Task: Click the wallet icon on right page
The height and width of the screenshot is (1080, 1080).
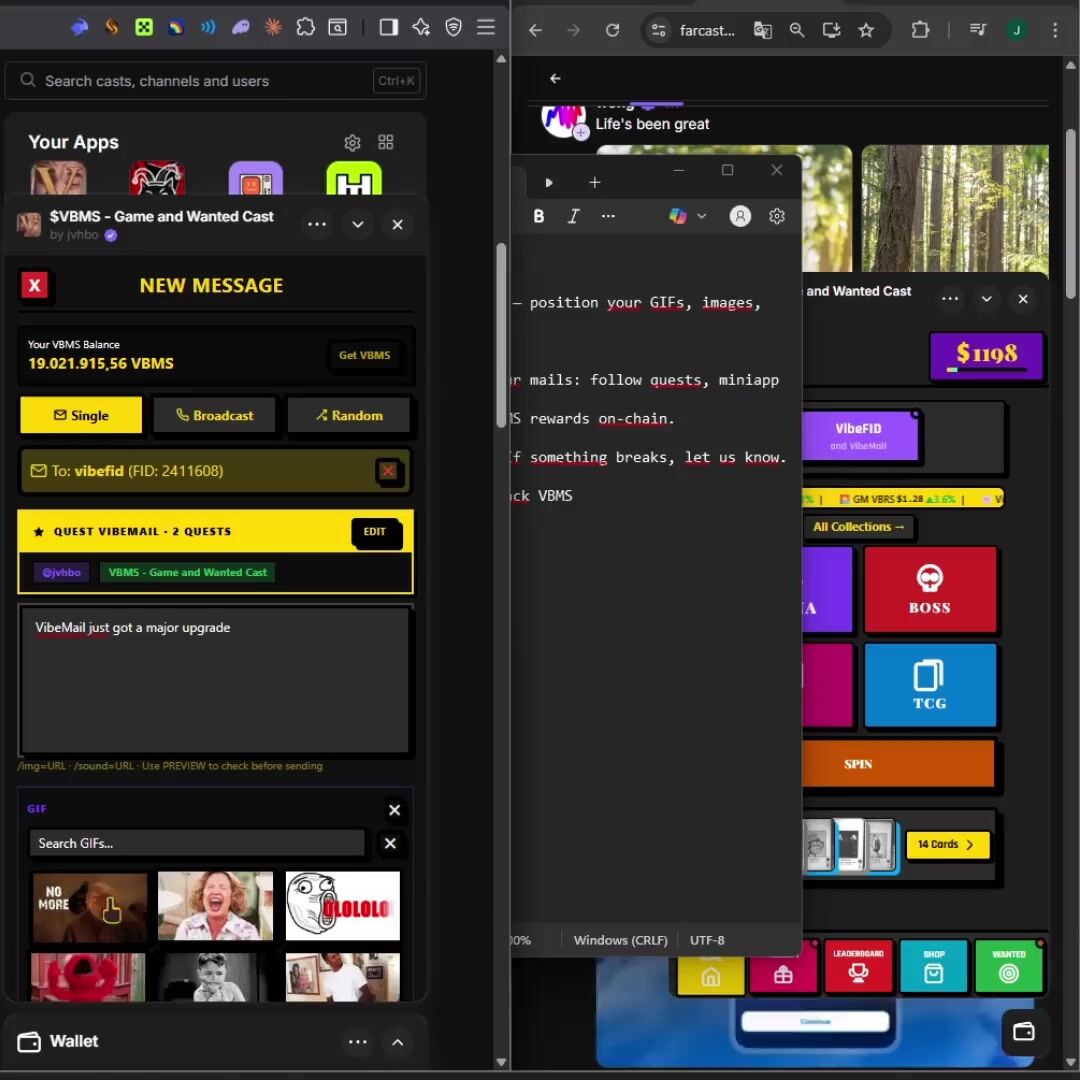Action: (1024, 1031)
